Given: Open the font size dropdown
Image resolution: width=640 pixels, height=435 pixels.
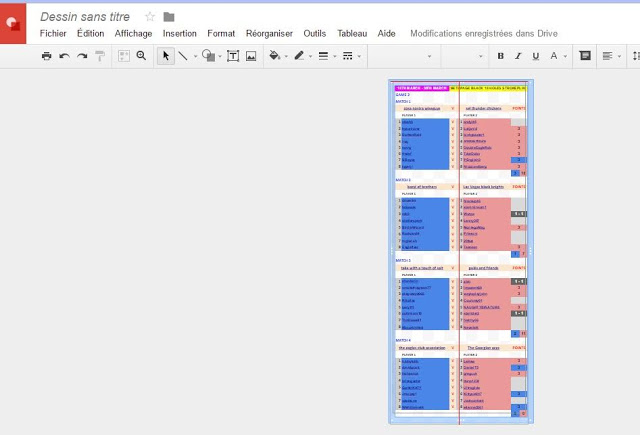Looking at the screenshot, I should tap(464, 56).
